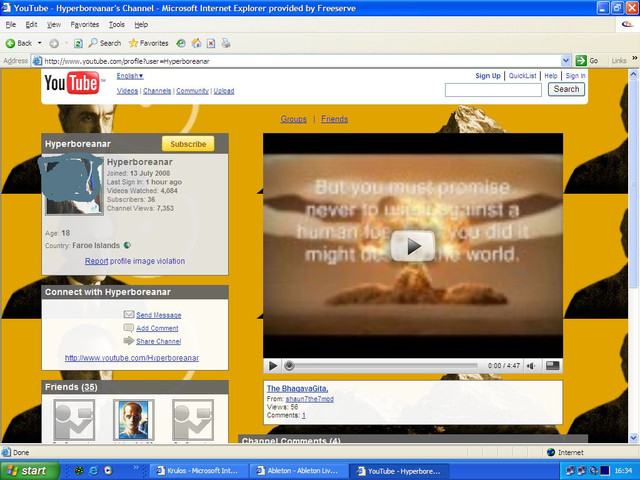Open the Groups link
Viewport: 640px width, 480px height.
click(293, 119)
